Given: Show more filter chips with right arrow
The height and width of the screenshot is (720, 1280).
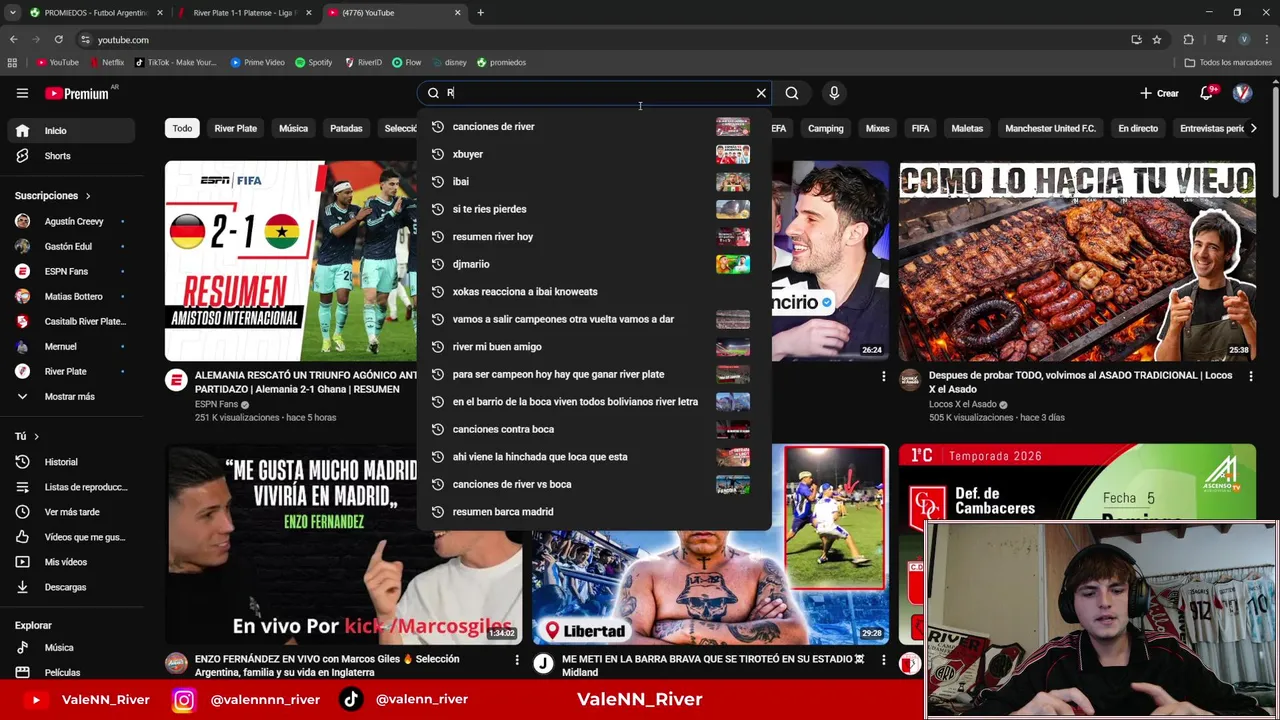Looking at the screenshot, I should pyautogui.click(x=1253, y=128).
